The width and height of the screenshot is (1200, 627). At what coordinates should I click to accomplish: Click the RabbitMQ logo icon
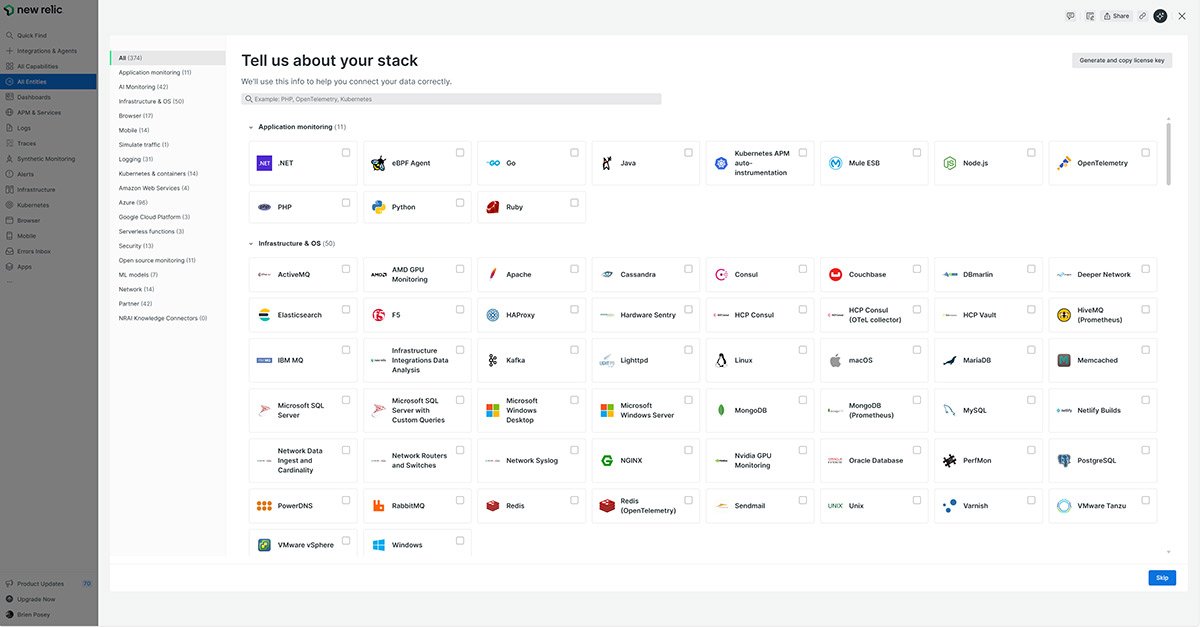coord(378,506)
